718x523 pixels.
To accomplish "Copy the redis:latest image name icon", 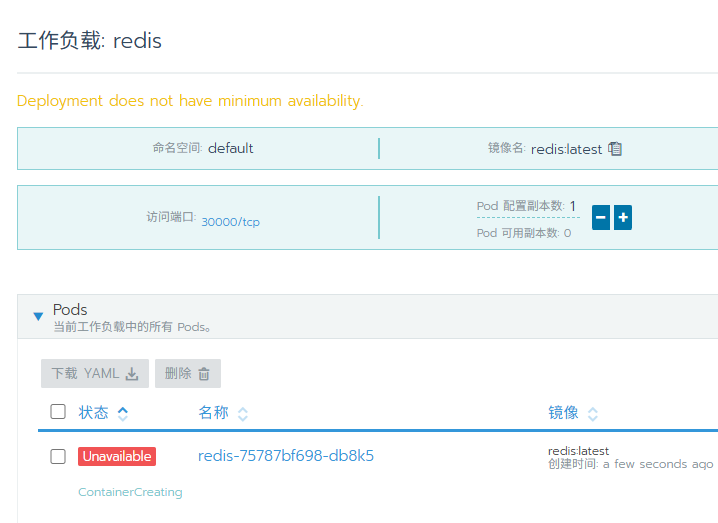I will click(x=615, y=149).
